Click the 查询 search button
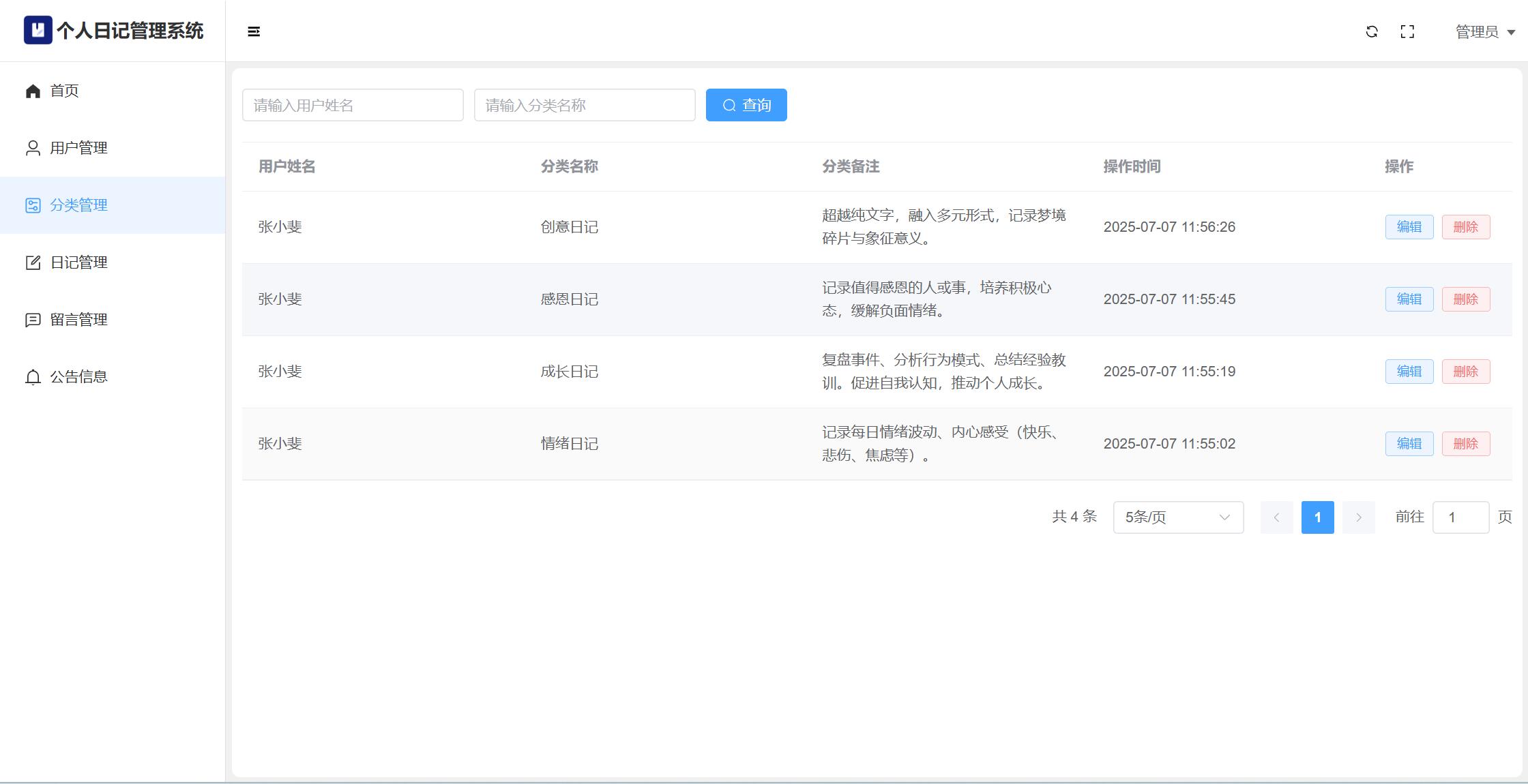This screenshot has width=1528, height=784. click(746, 105)
